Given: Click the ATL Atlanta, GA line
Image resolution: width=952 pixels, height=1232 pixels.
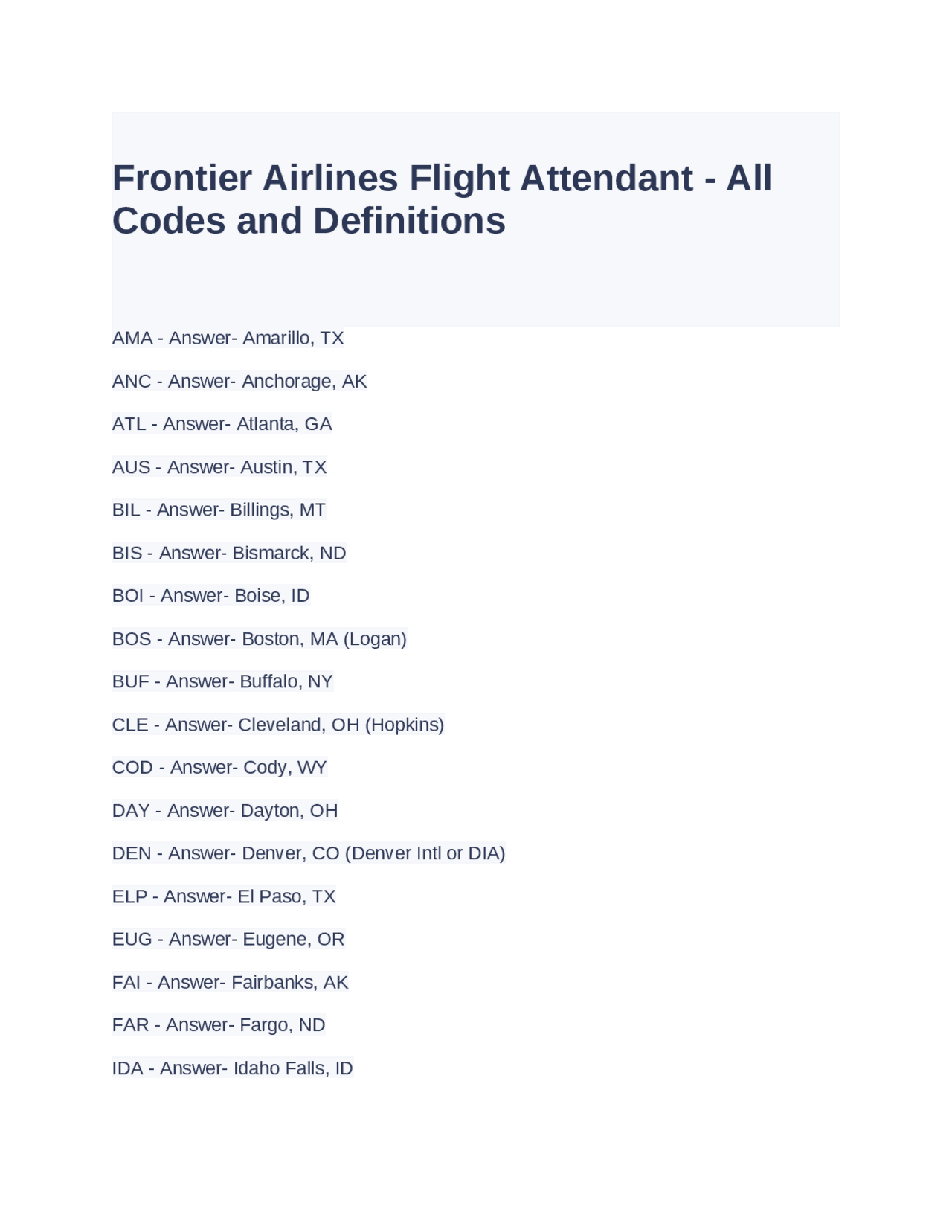Looking at the screenshot, I should (x=222, y=424).
